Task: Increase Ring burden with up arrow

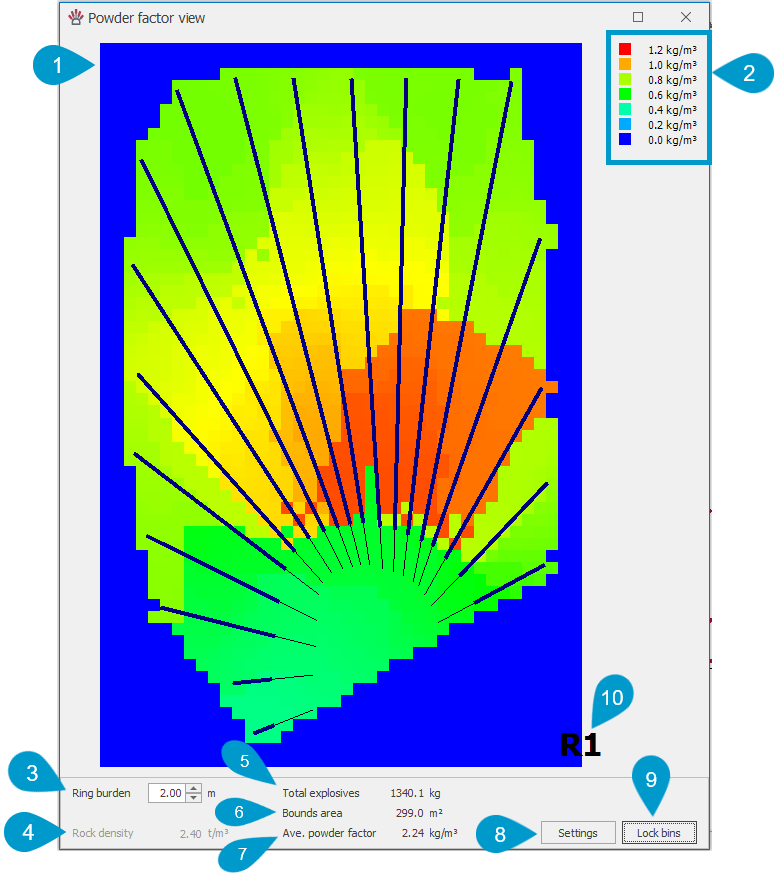Action: (x=195, y=788)
